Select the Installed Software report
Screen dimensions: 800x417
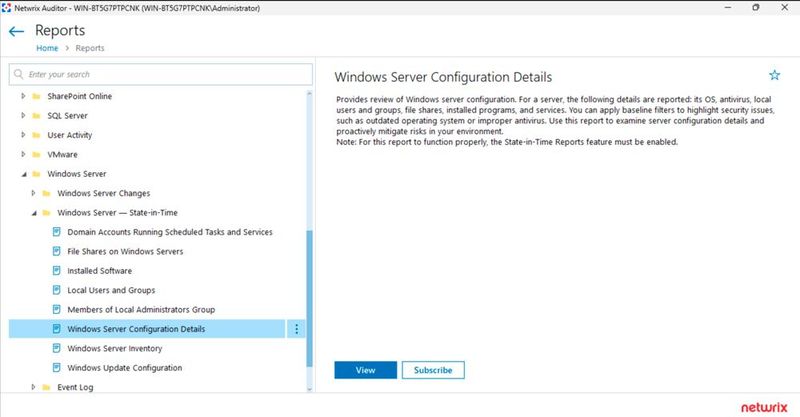point(99,271)
